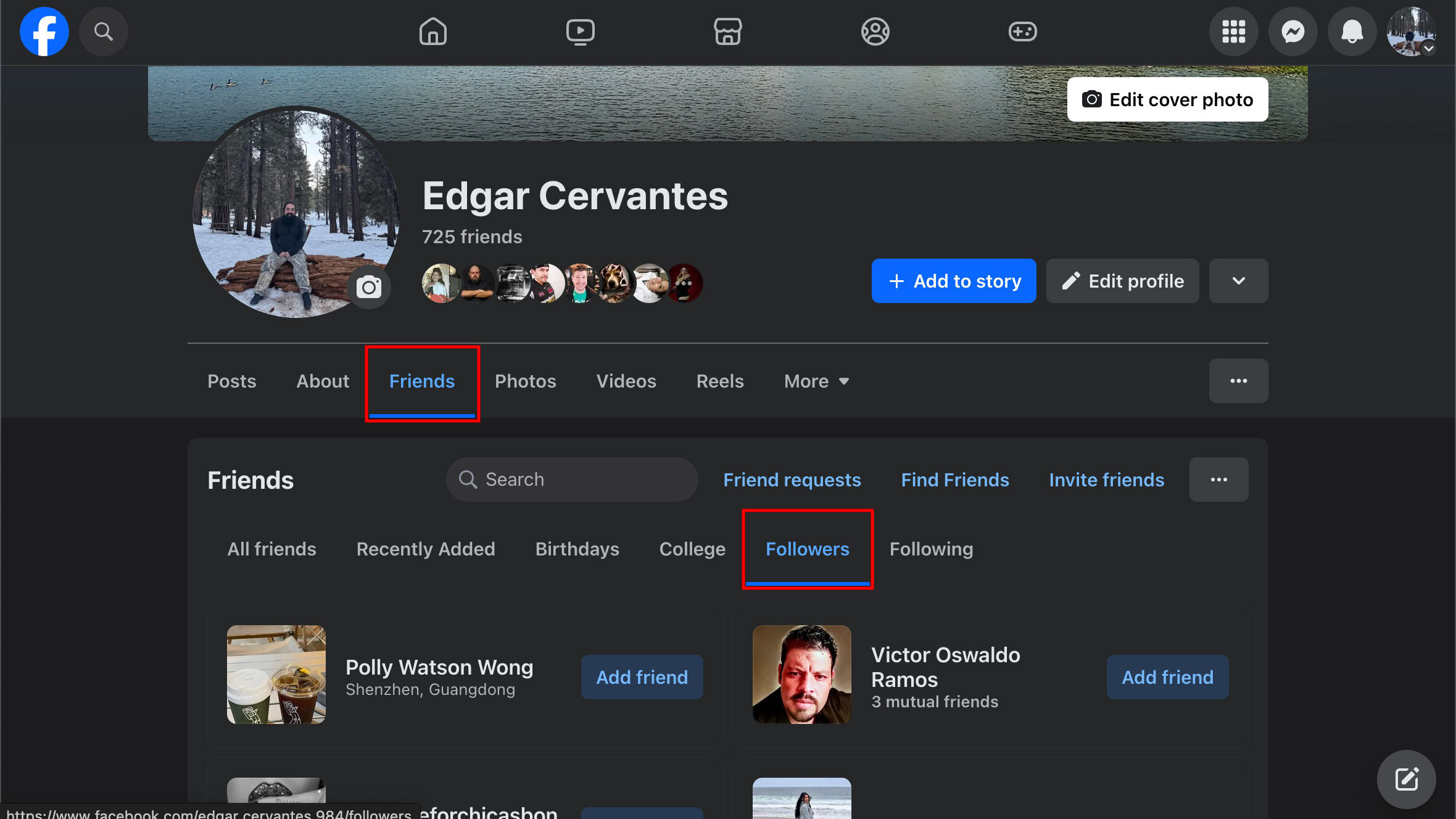Viewport: 1456px width, 819px height.
Task: Go to Home via house icon
Action: [x=432, y=31]
